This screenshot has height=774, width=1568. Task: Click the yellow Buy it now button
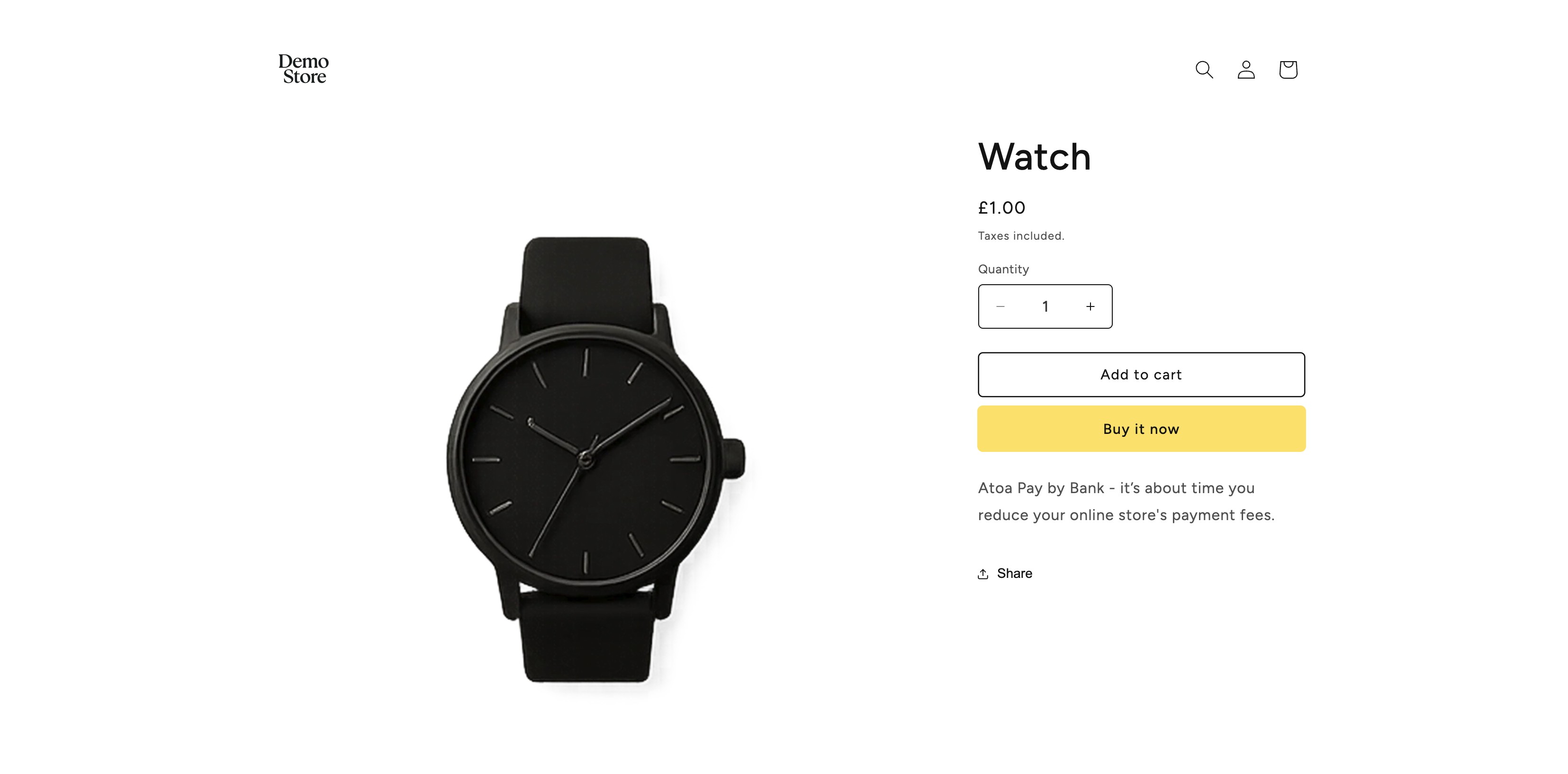1141,429
